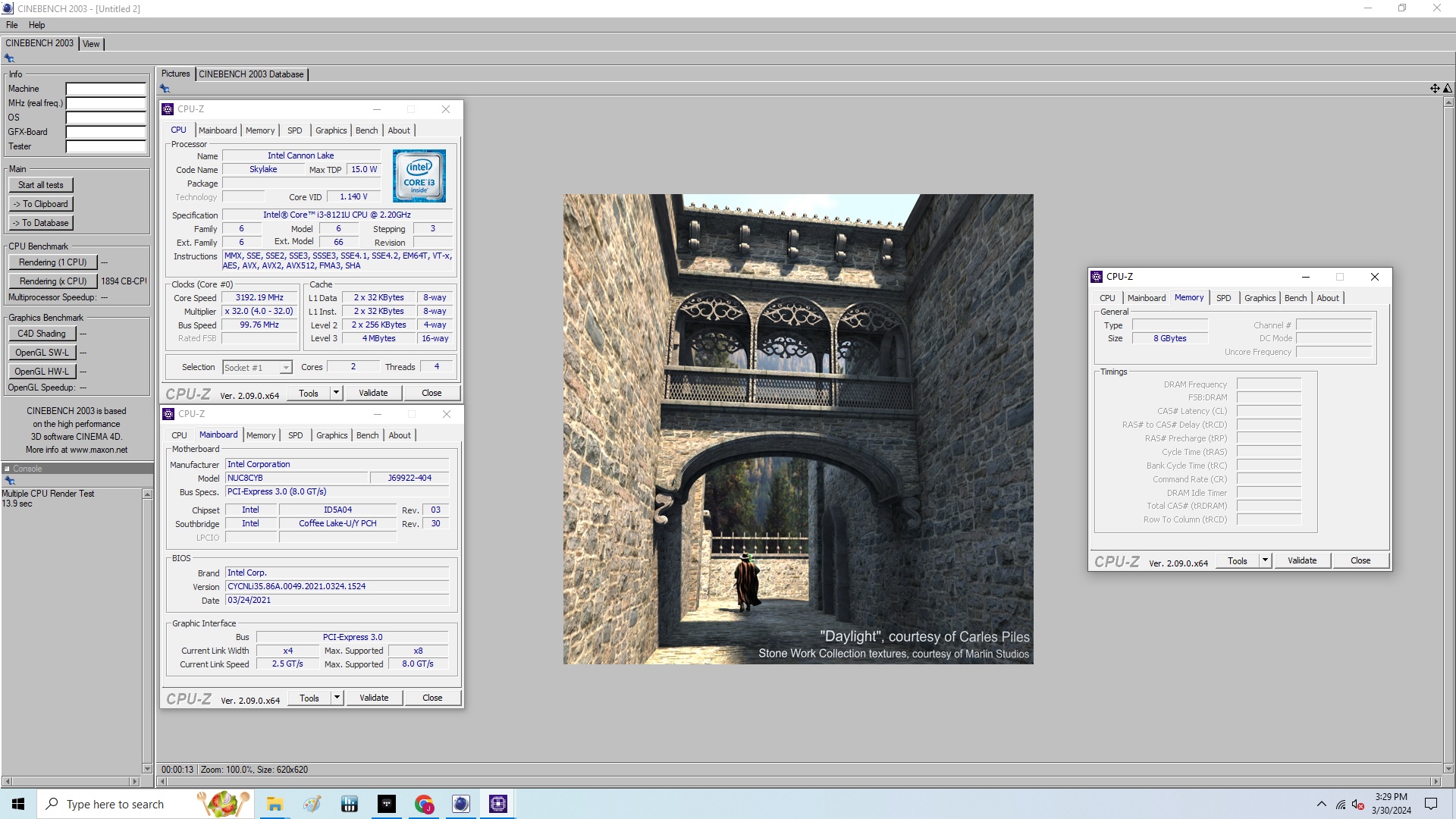Open Chrome from the taskbar
The height and width of the screenshot is (819, 1456).
click(x=424, y=804)
